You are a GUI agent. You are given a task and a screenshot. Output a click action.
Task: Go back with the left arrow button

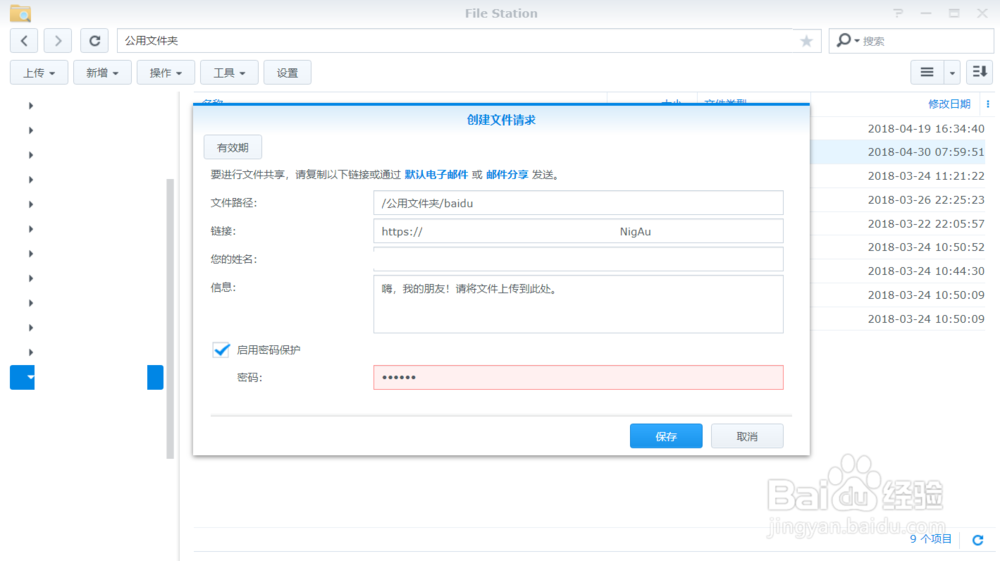(x=24, y=41)
